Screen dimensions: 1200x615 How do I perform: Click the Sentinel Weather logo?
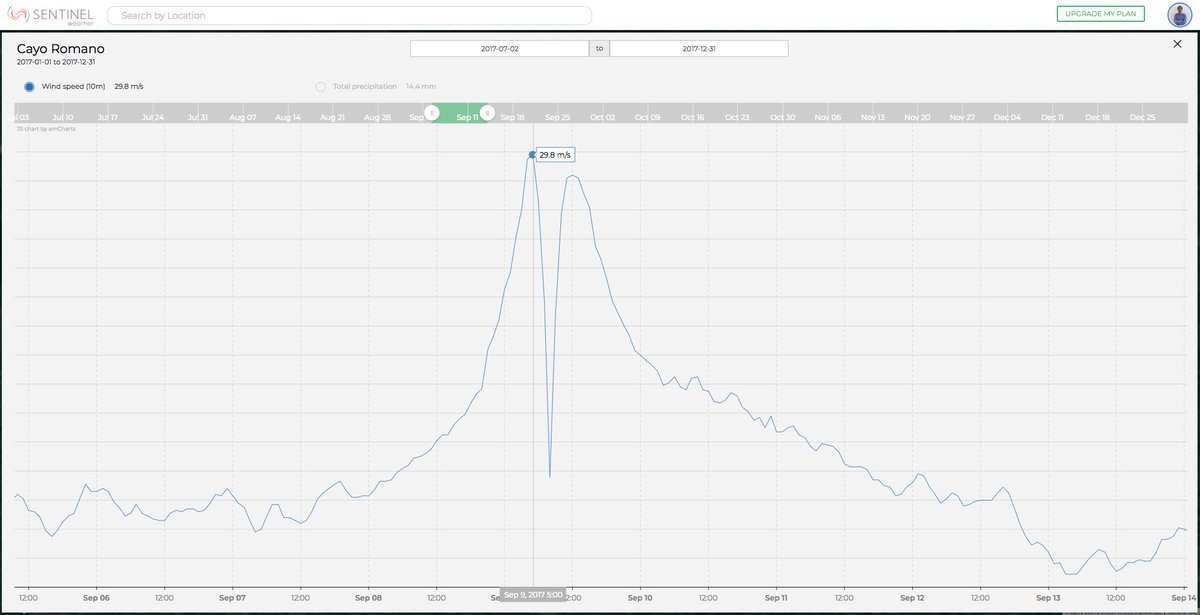click(x=52, y=15)
